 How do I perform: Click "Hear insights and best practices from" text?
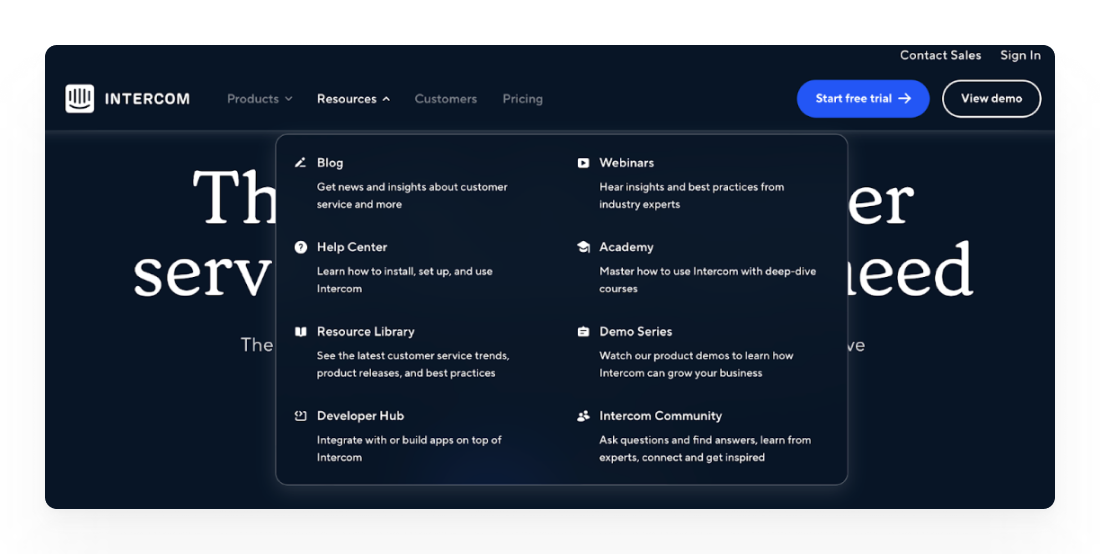point(692,187)
